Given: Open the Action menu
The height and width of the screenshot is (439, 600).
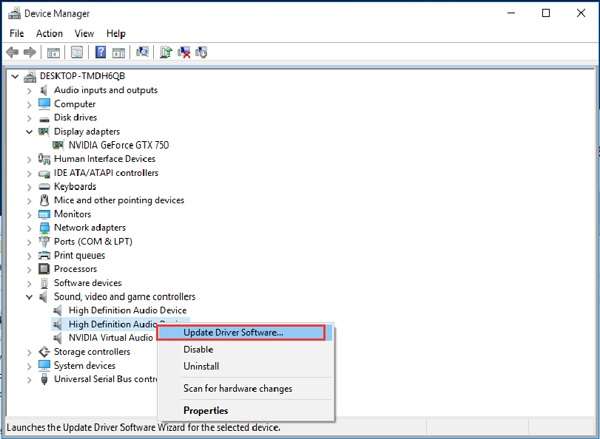Looking at the screenshot, I should tap(49, 34).
